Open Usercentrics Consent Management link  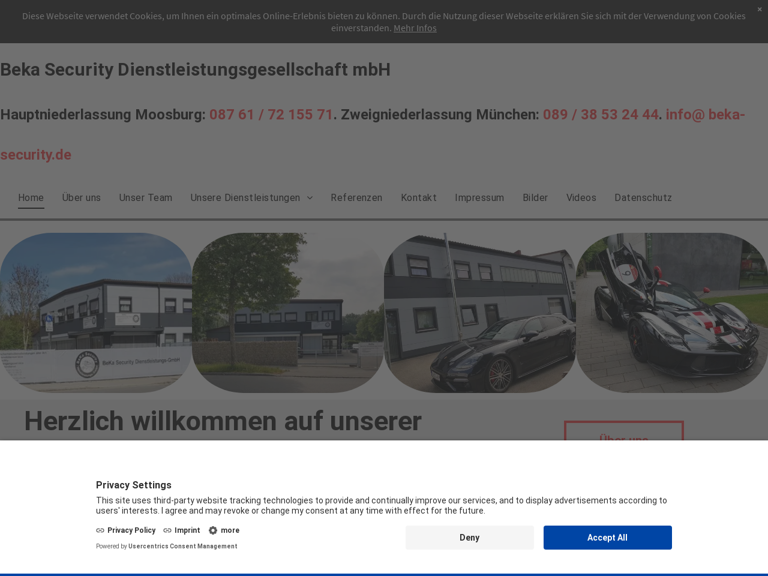[182, 546]
